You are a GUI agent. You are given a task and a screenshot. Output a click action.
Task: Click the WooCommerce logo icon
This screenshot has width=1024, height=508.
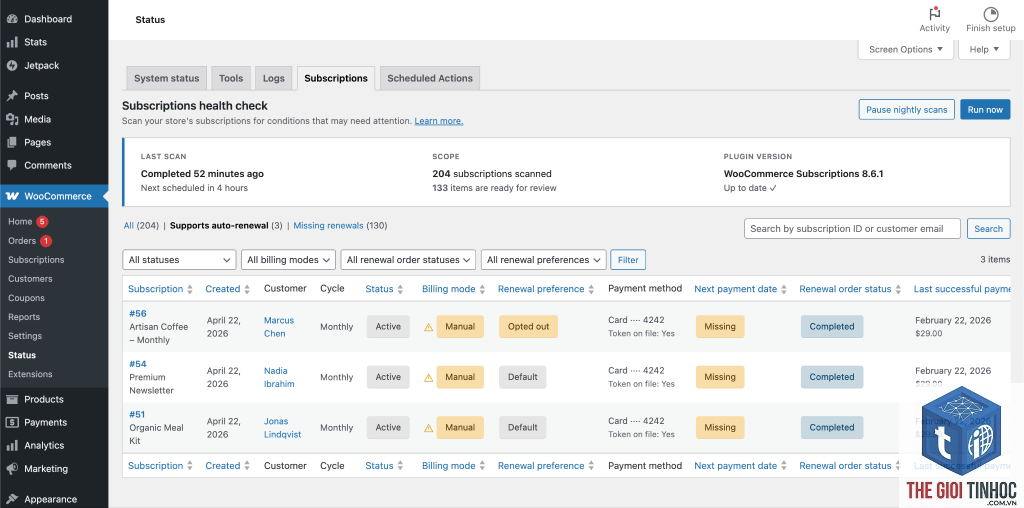pyautogui.click(x=12, y=196)
